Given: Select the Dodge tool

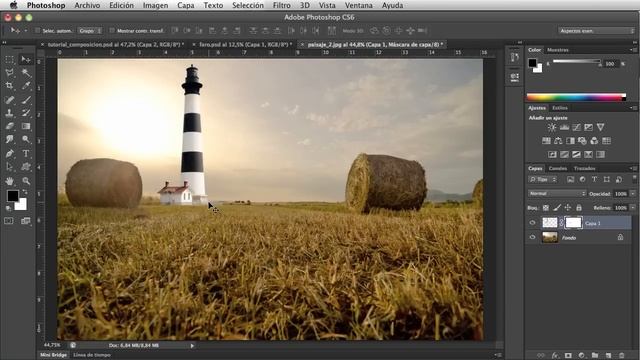Looking at the screenshot, I should click(x=26, y=139).
